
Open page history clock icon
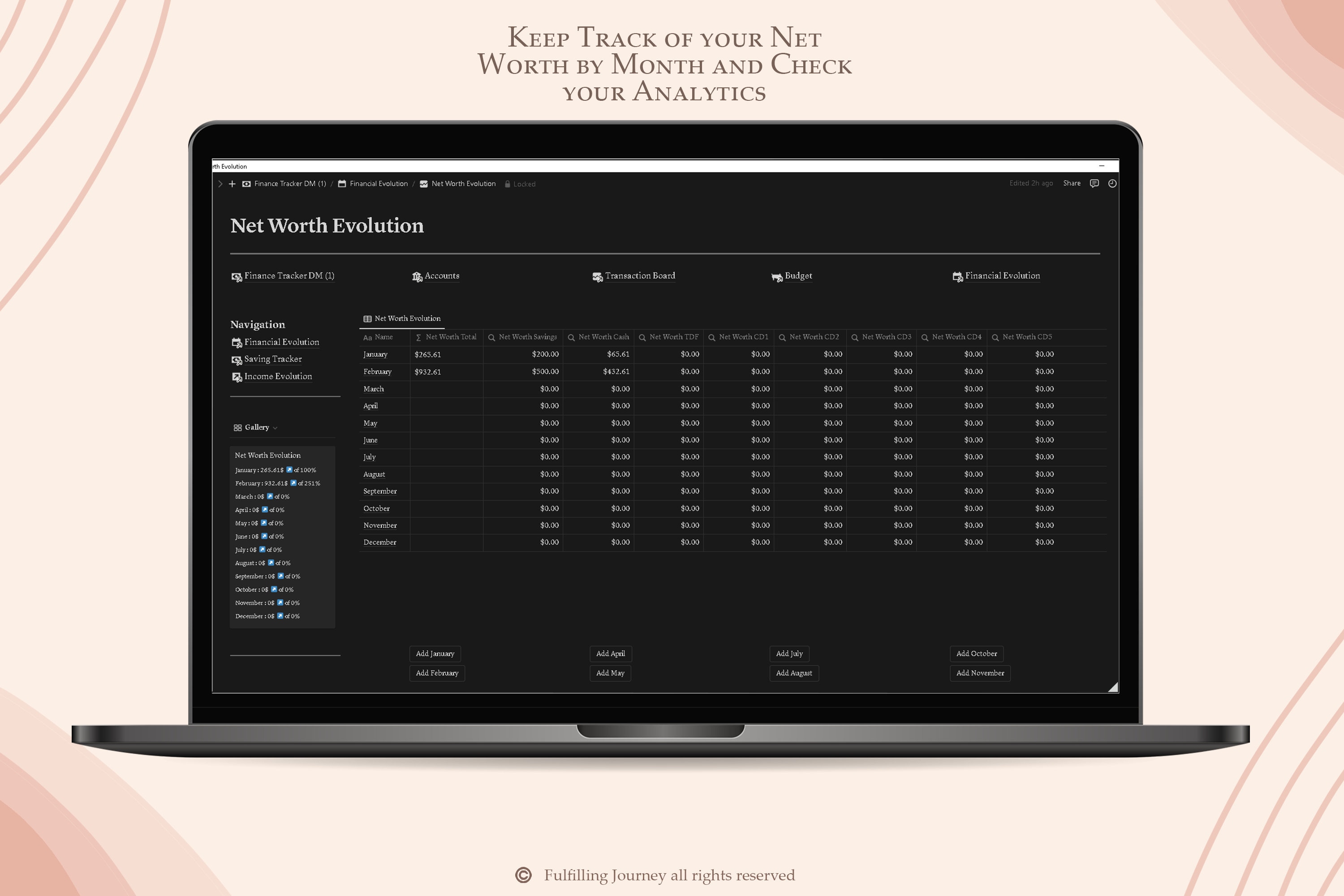tap(1112, 183)
